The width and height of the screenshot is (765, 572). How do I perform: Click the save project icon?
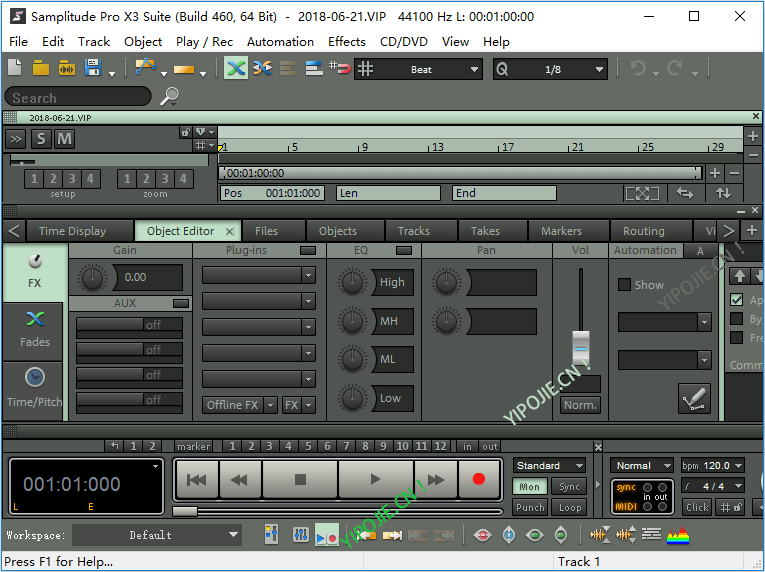(x=94, y=68)
